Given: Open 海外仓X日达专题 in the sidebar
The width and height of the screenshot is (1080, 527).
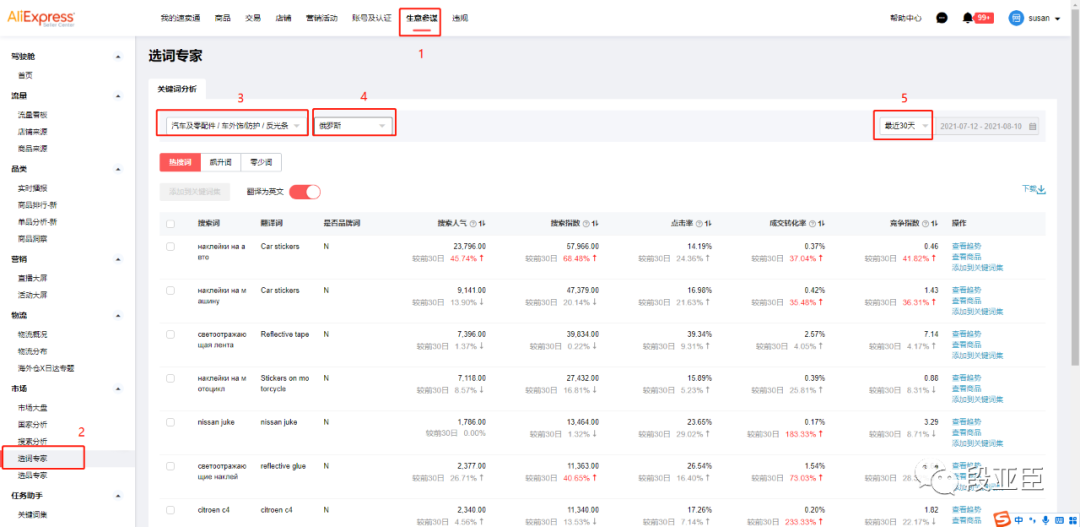Looking at the screenshot, I should click(x=45, y=368).
